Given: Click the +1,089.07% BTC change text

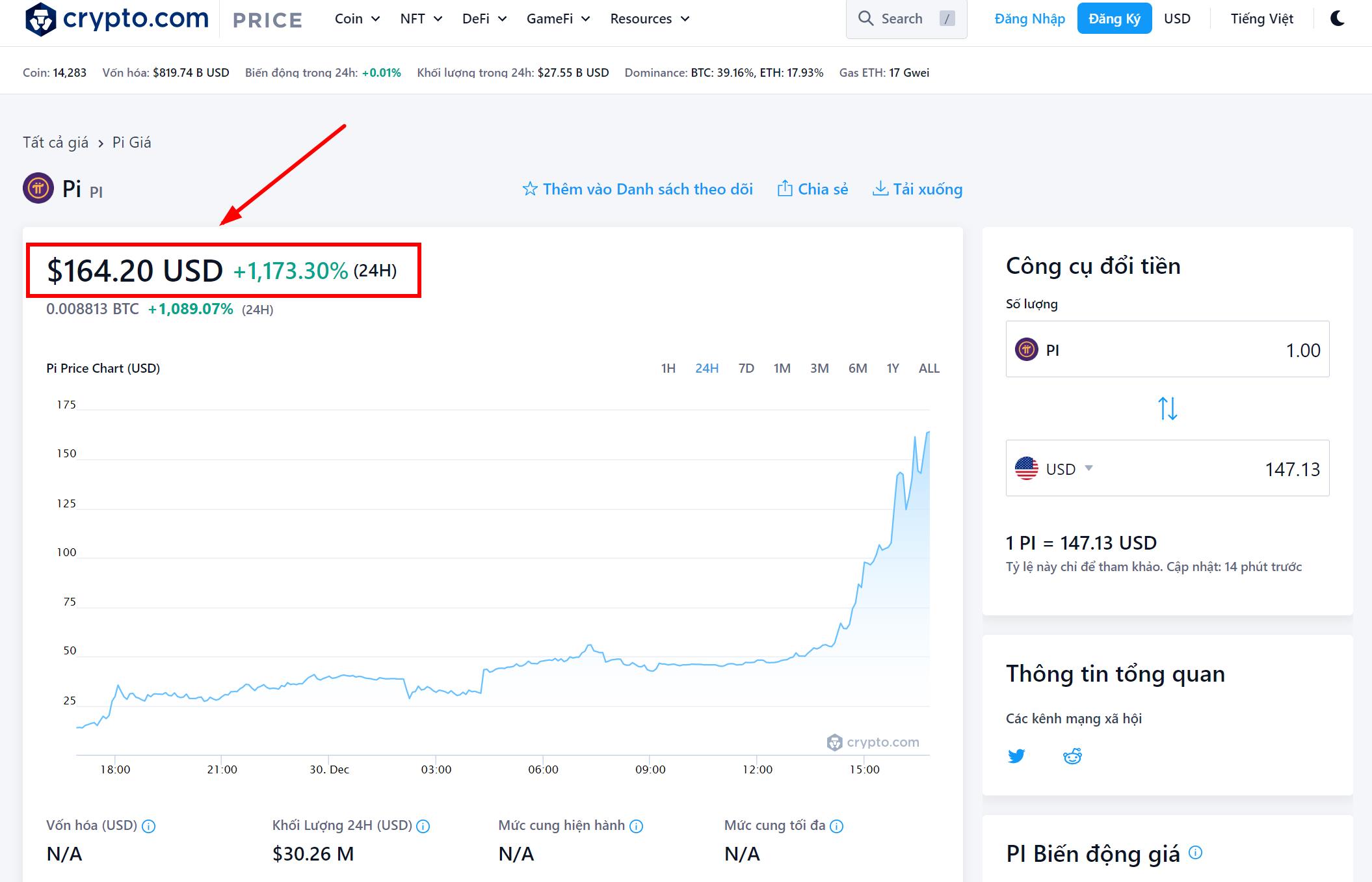Looking at the screenshot, I should coord(191,309).
